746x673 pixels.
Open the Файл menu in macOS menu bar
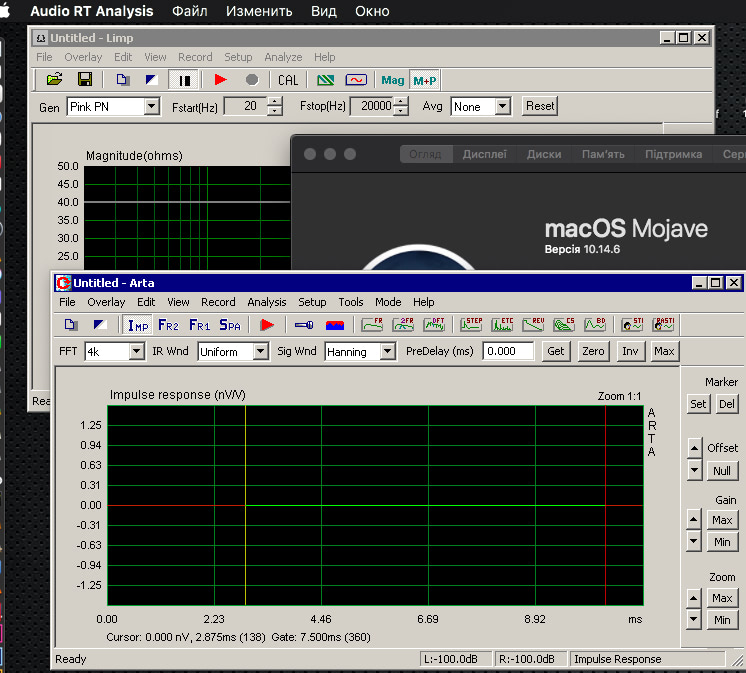190,12
